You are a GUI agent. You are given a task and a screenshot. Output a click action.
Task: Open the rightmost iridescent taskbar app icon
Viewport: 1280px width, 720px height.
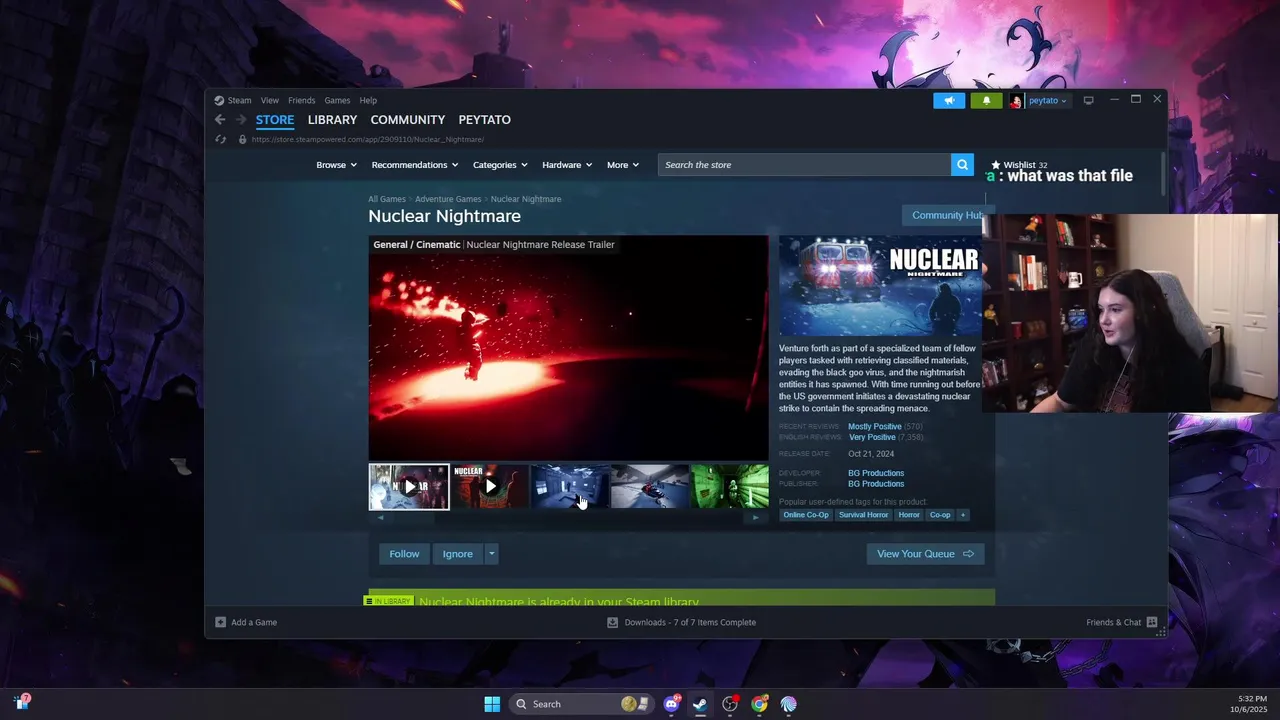789,704
